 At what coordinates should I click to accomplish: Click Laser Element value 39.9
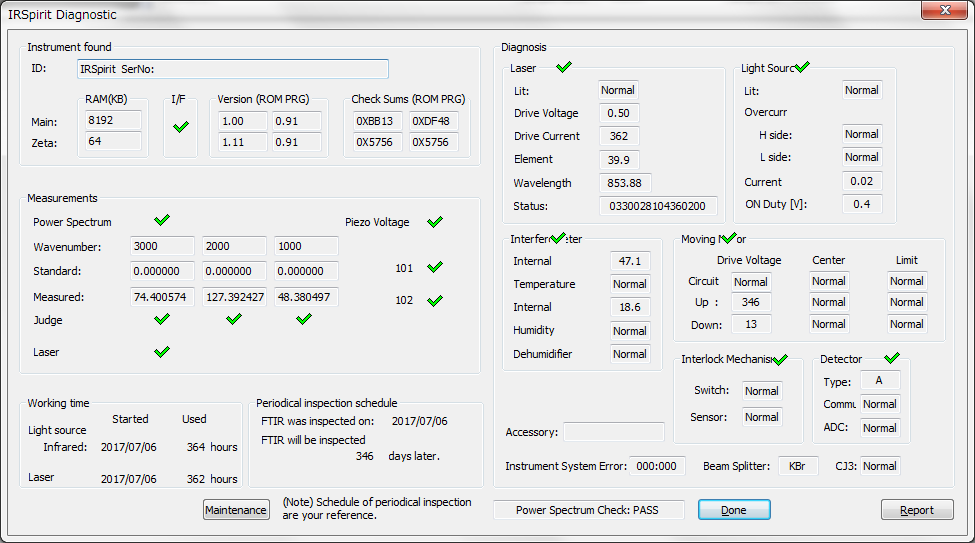[619, 160]
